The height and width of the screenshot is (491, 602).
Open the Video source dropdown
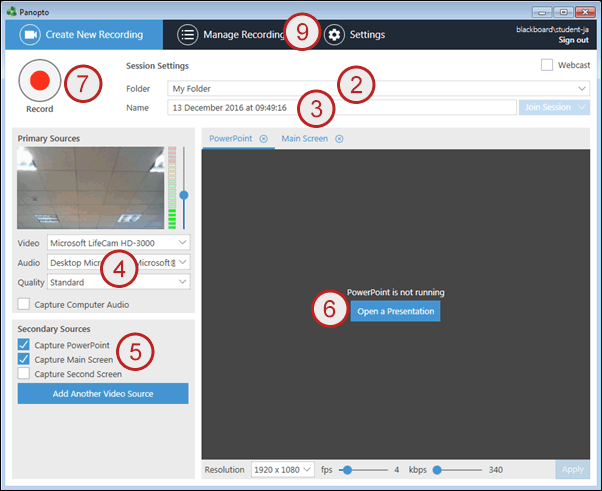pyautogui.click(x=182, y=243)
